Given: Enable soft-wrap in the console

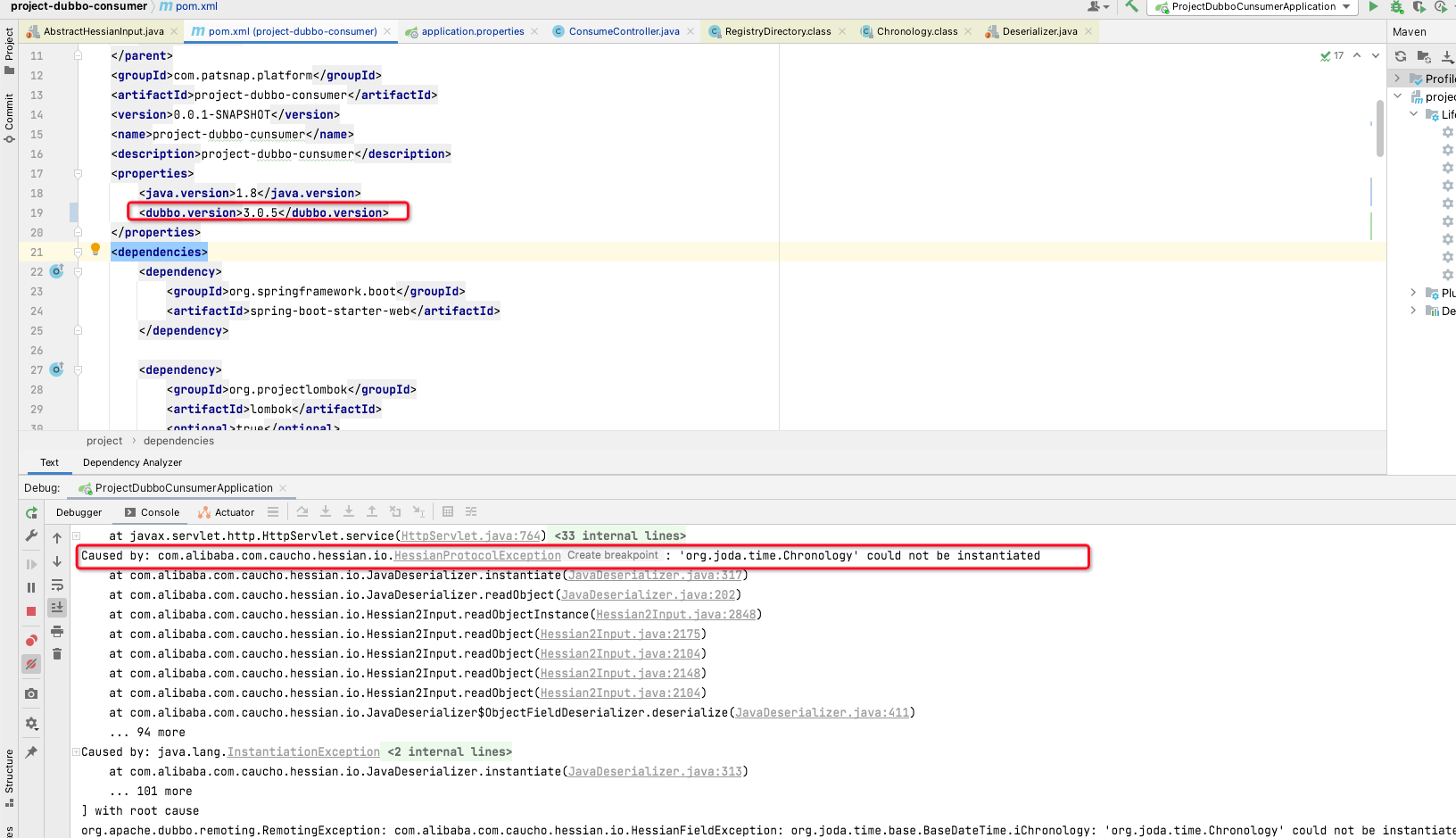Looking at the screenshot, I should 57,586.
